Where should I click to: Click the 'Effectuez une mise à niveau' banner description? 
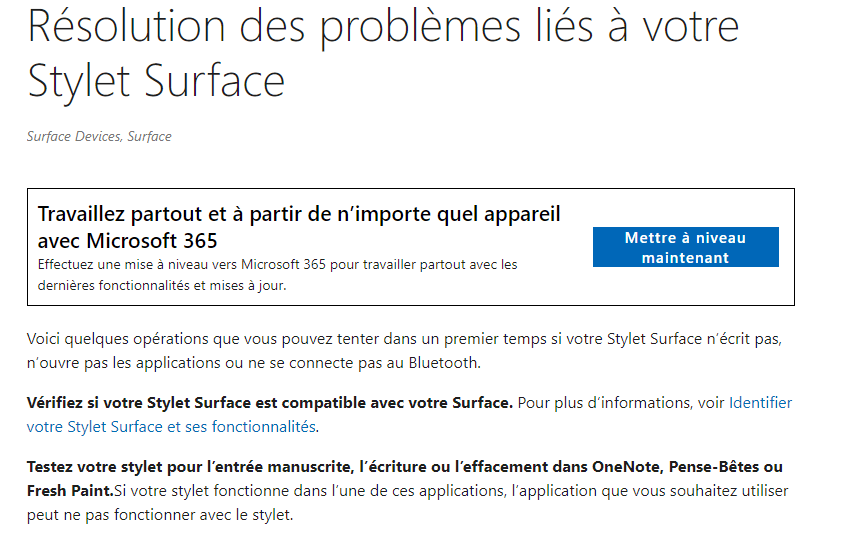[x=277, y=265]
